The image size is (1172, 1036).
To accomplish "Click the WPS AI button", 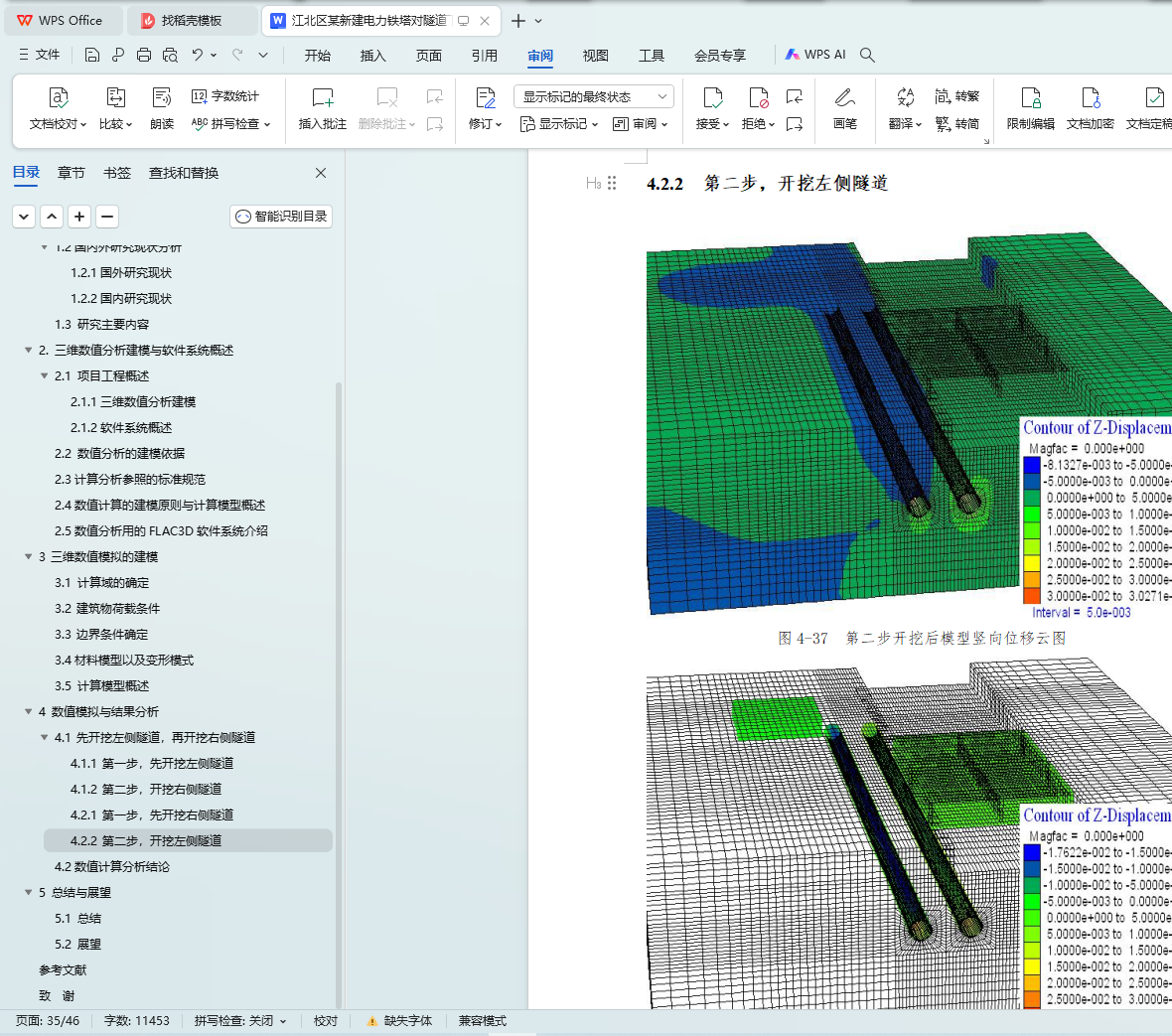I will tap(815, 55).
